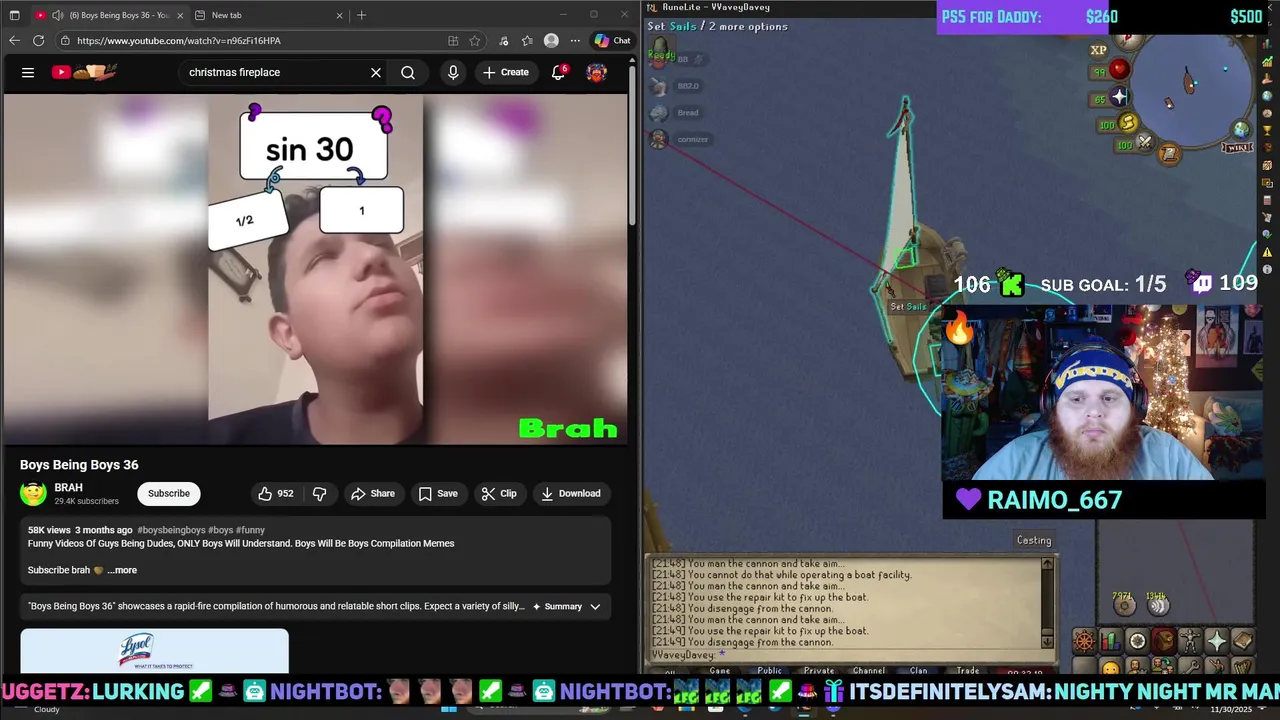Add this page to favorites star
Viewport: 1280px width, 720px height.
[475, 41]
